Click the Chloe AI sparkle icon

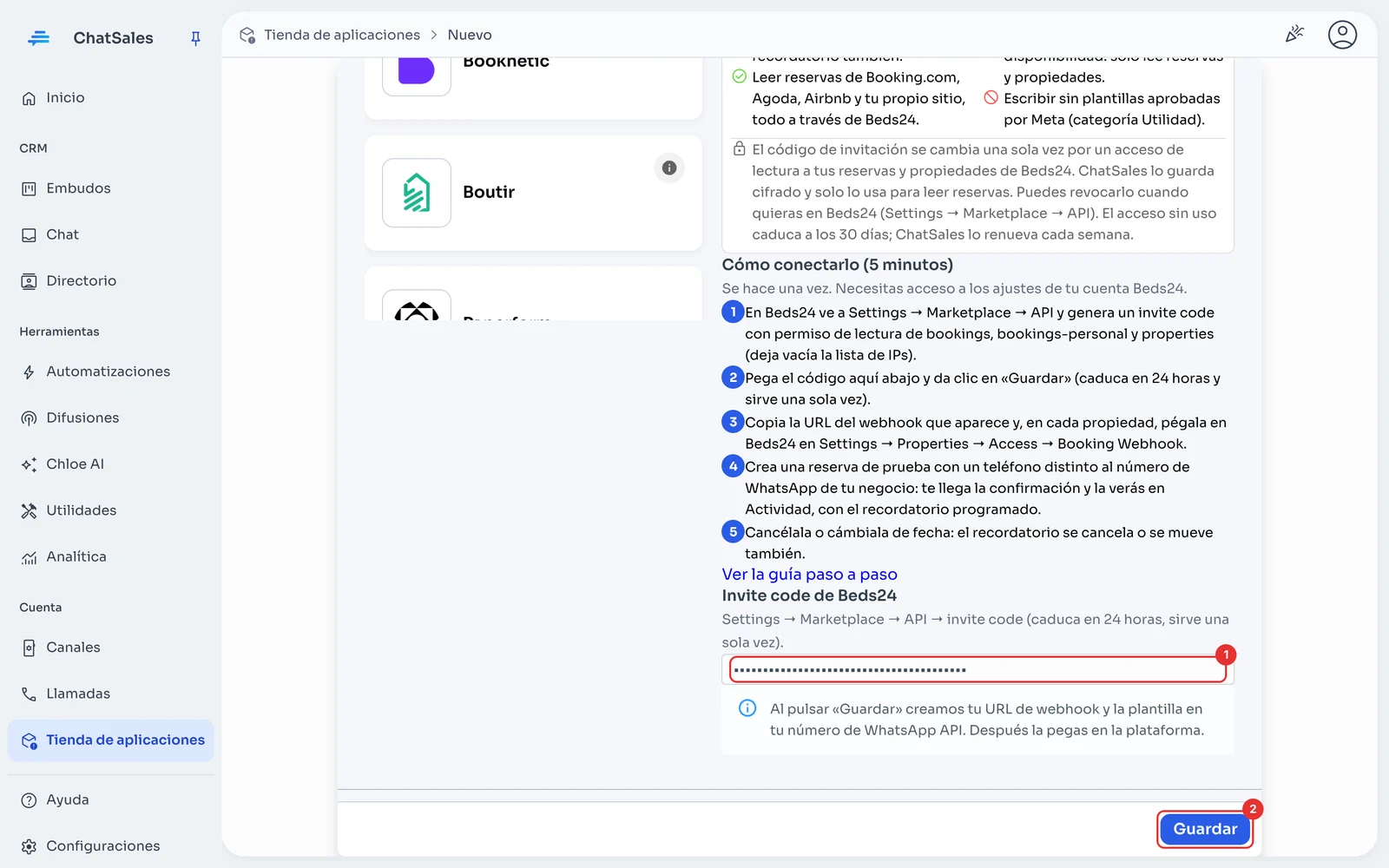pos(29,464)
